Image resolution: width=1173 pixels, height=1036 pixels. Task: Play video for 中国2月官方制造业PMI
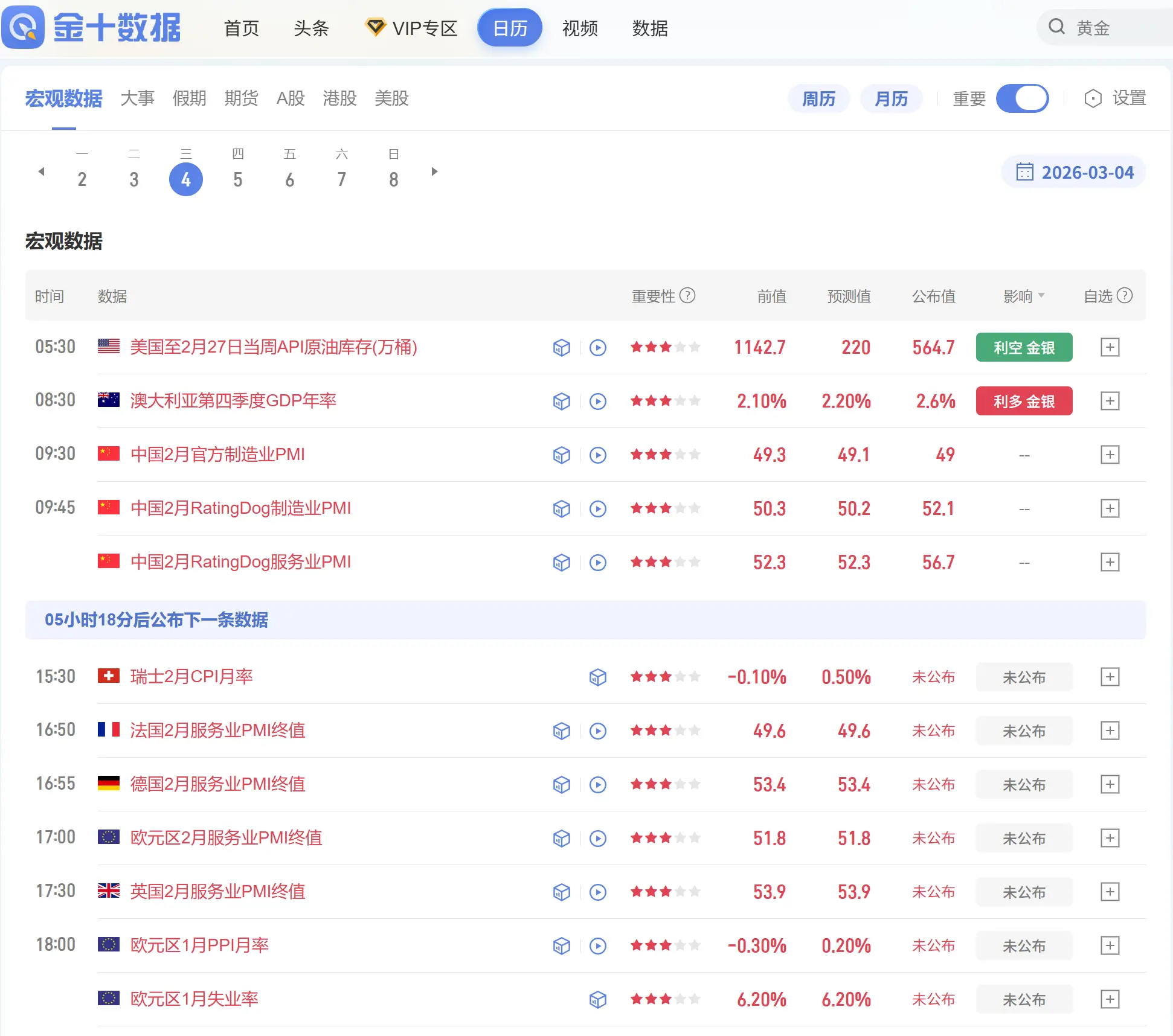click(x=598, y=455)
